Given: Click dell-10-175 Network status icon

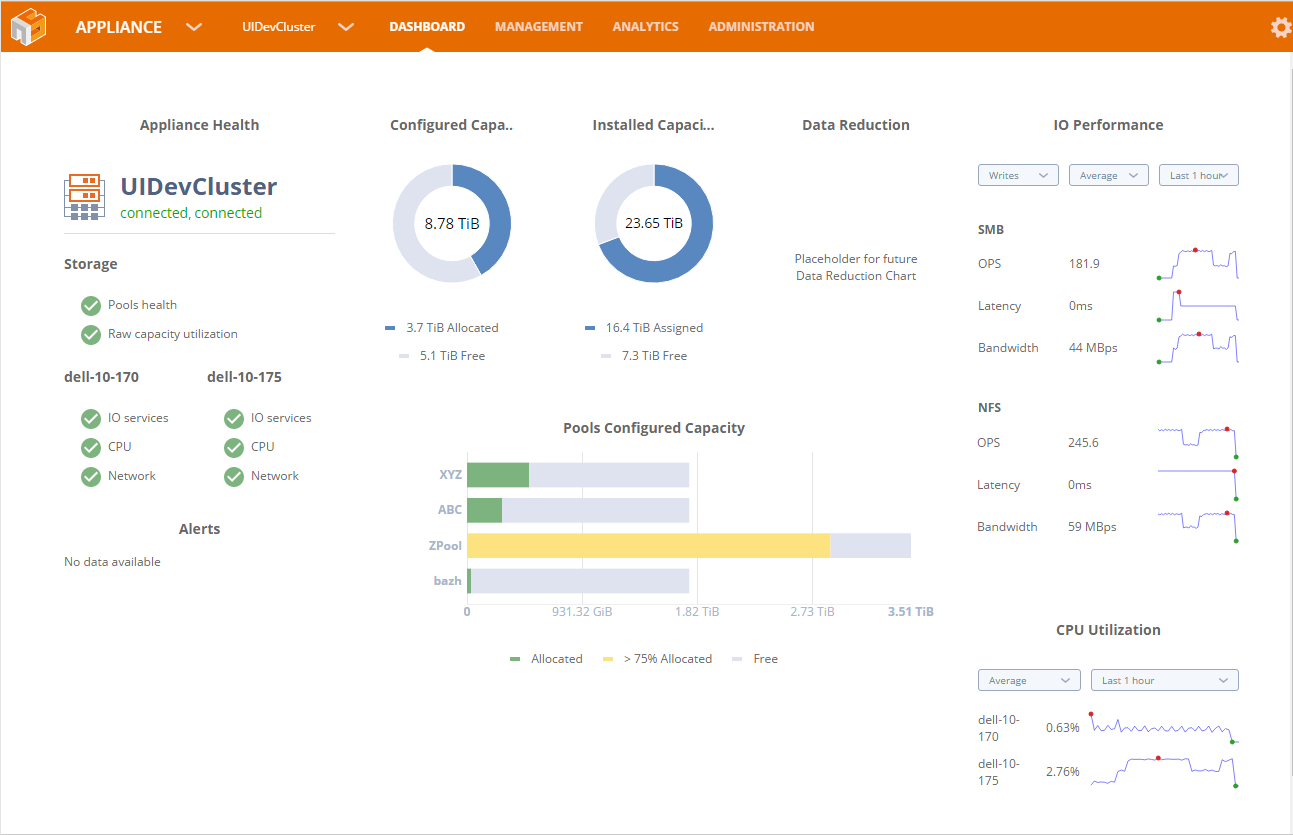Looking at the screenshot, I should tap(234, 476).
